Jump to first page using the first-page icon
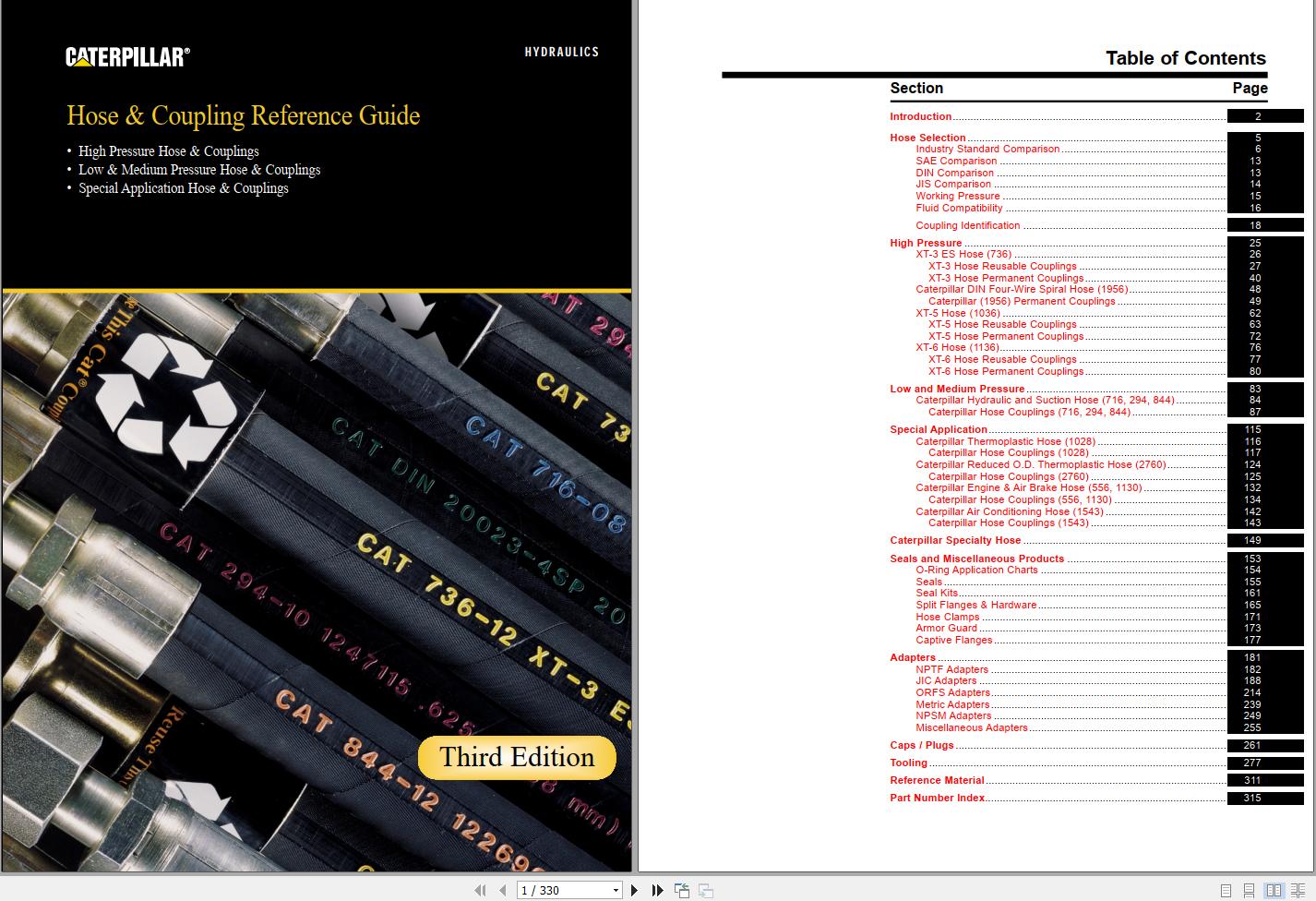Screen dimensions: 1316x901 tap(480, 890)
